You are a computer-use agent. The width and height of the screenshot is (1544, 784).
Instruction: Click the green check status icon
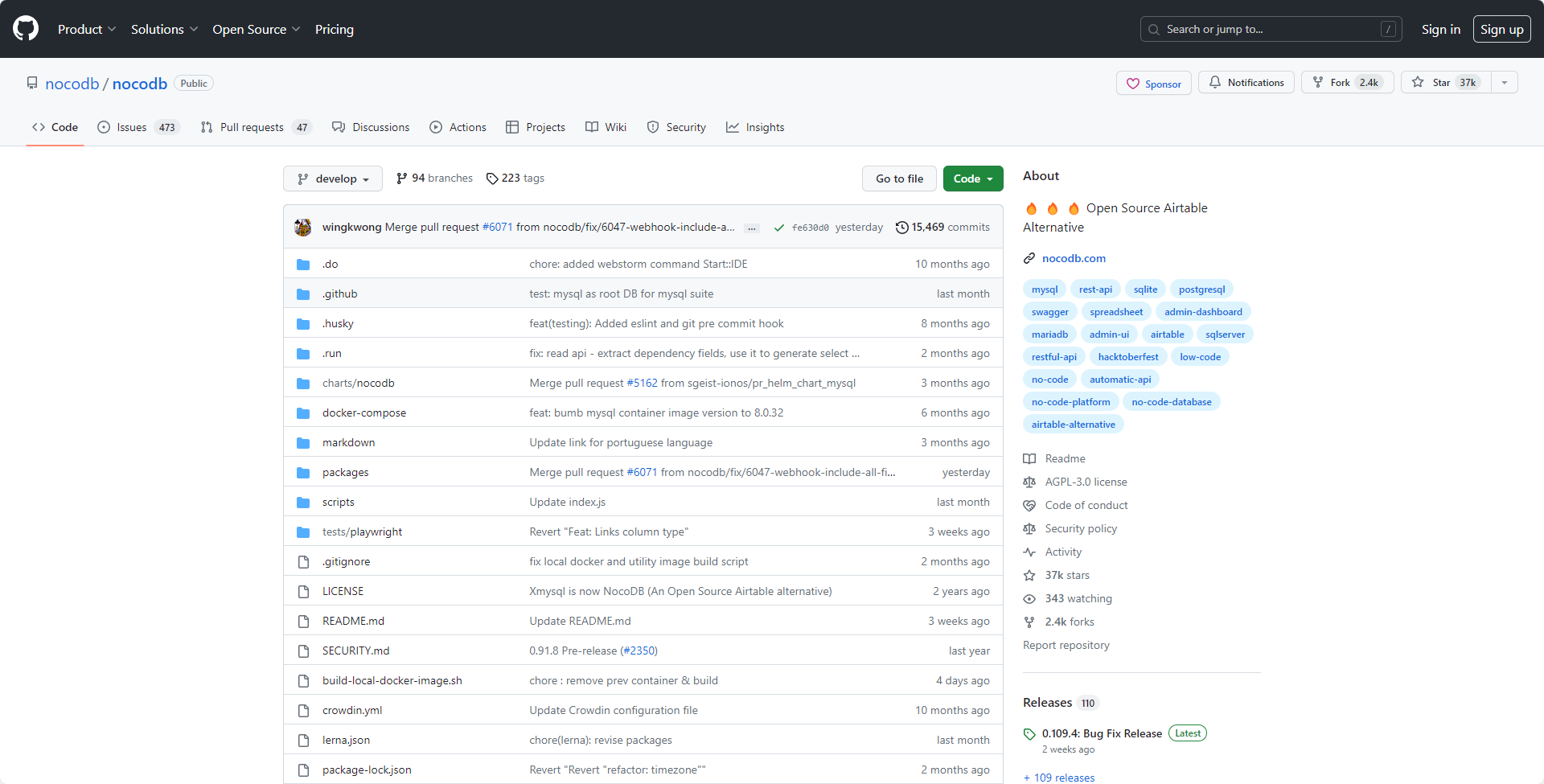tap(778, 228)
